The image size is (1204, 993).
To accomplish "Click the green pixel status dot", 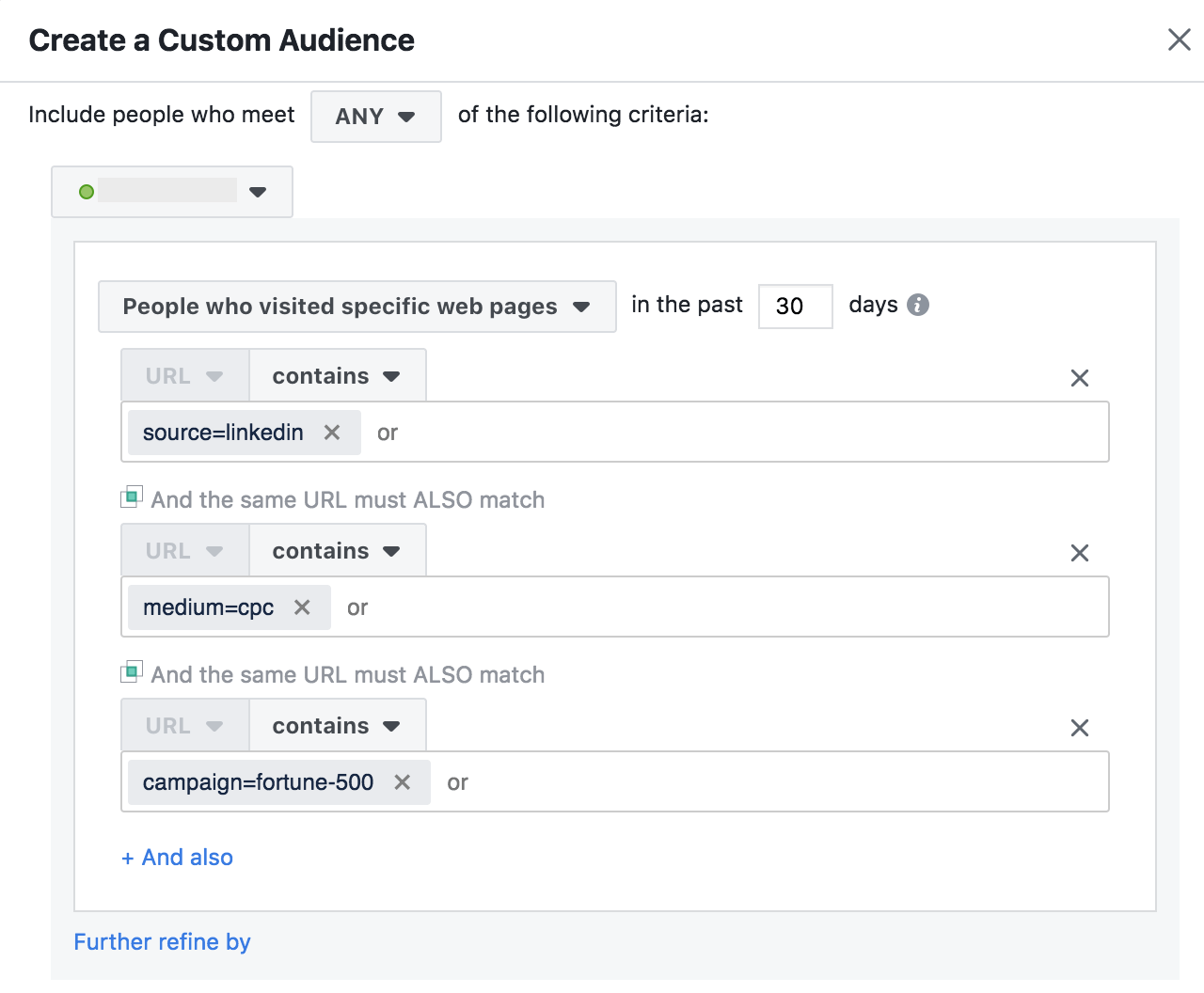I will pos(87,192).
